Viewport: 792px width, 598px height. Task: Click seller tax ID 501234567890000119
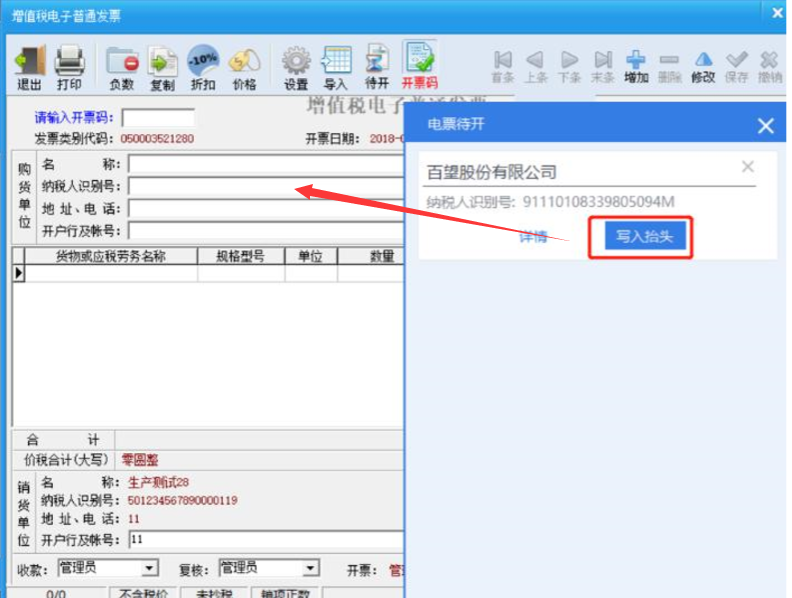pos(182,501)
